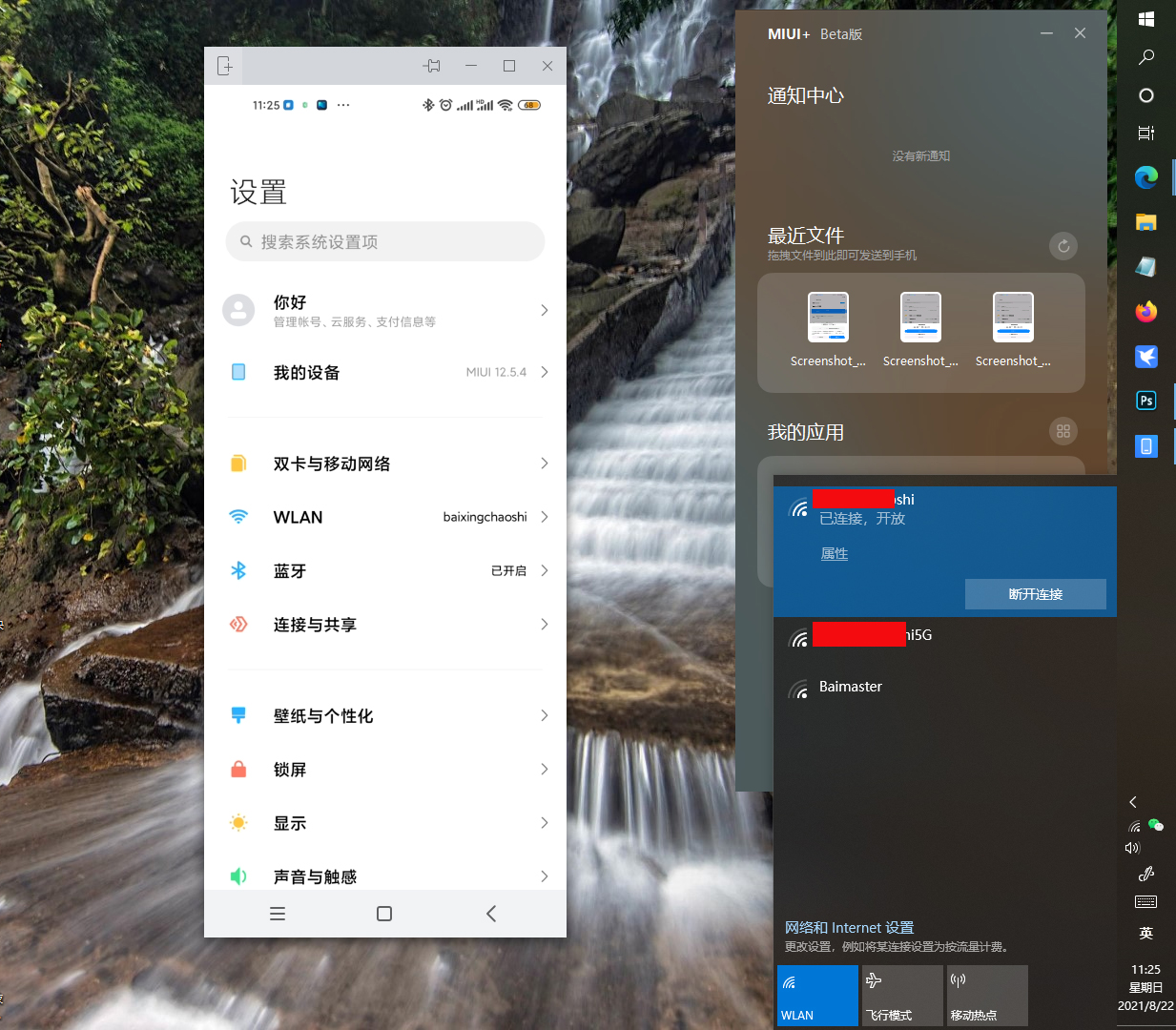This screenshot has height=1030, width=1176.
Task: Open the volume icon in the system tray
Action: point(1132,847)
